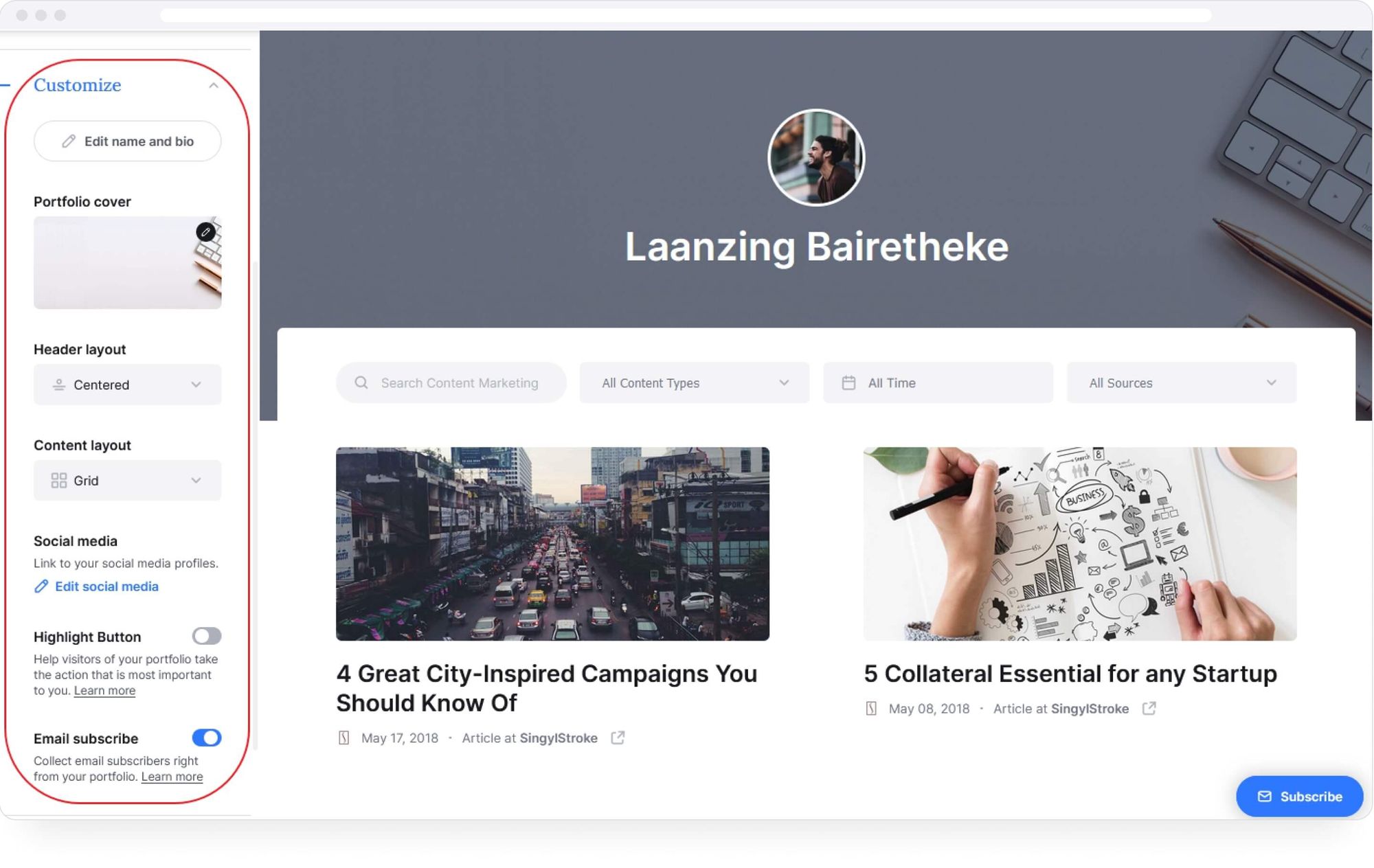Screen dimensions: 1374x868
Task: Click the SingylStroke source icon beside May 17, 2018
Action: [343, 738]
